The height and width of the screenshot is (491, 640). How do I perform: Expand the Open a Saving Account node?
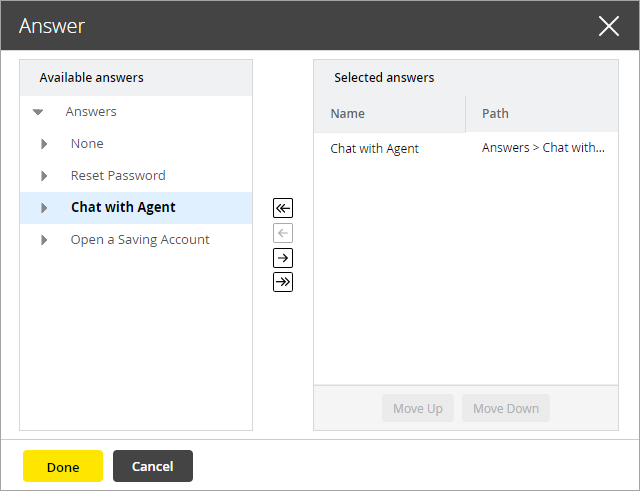click(44, 240)
